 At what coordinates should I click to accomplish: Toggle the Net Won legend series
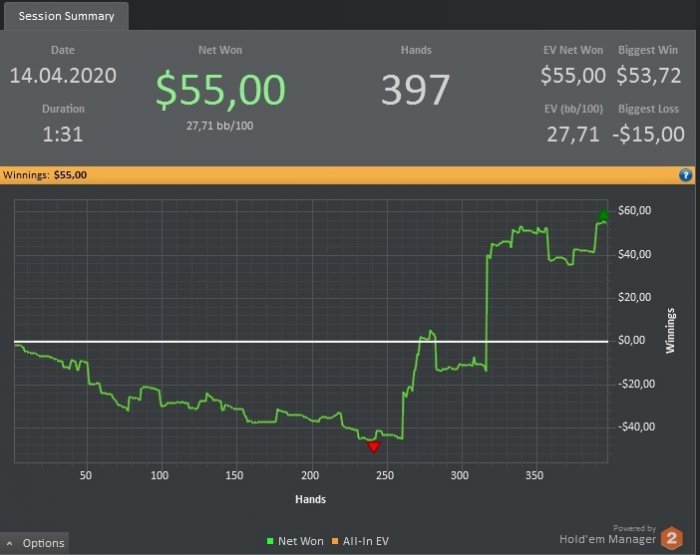point(295,541)
